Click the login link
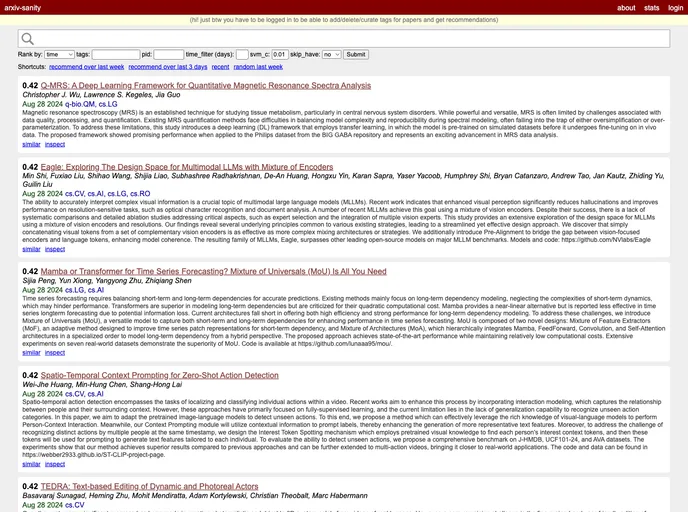This screenshot has height=512, width=688. coord(675,7)
